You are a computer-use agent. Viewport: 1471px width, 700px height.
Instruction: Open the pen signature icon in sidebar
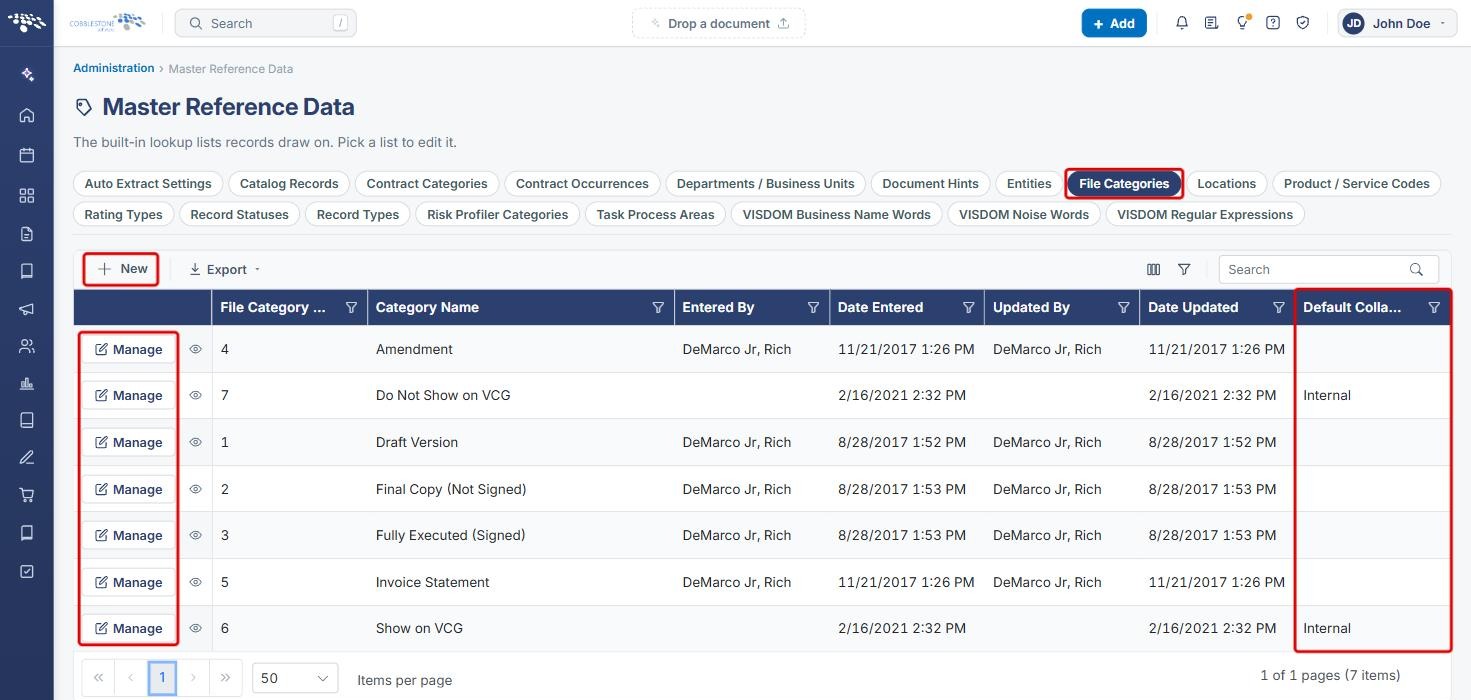pos(27,457)
